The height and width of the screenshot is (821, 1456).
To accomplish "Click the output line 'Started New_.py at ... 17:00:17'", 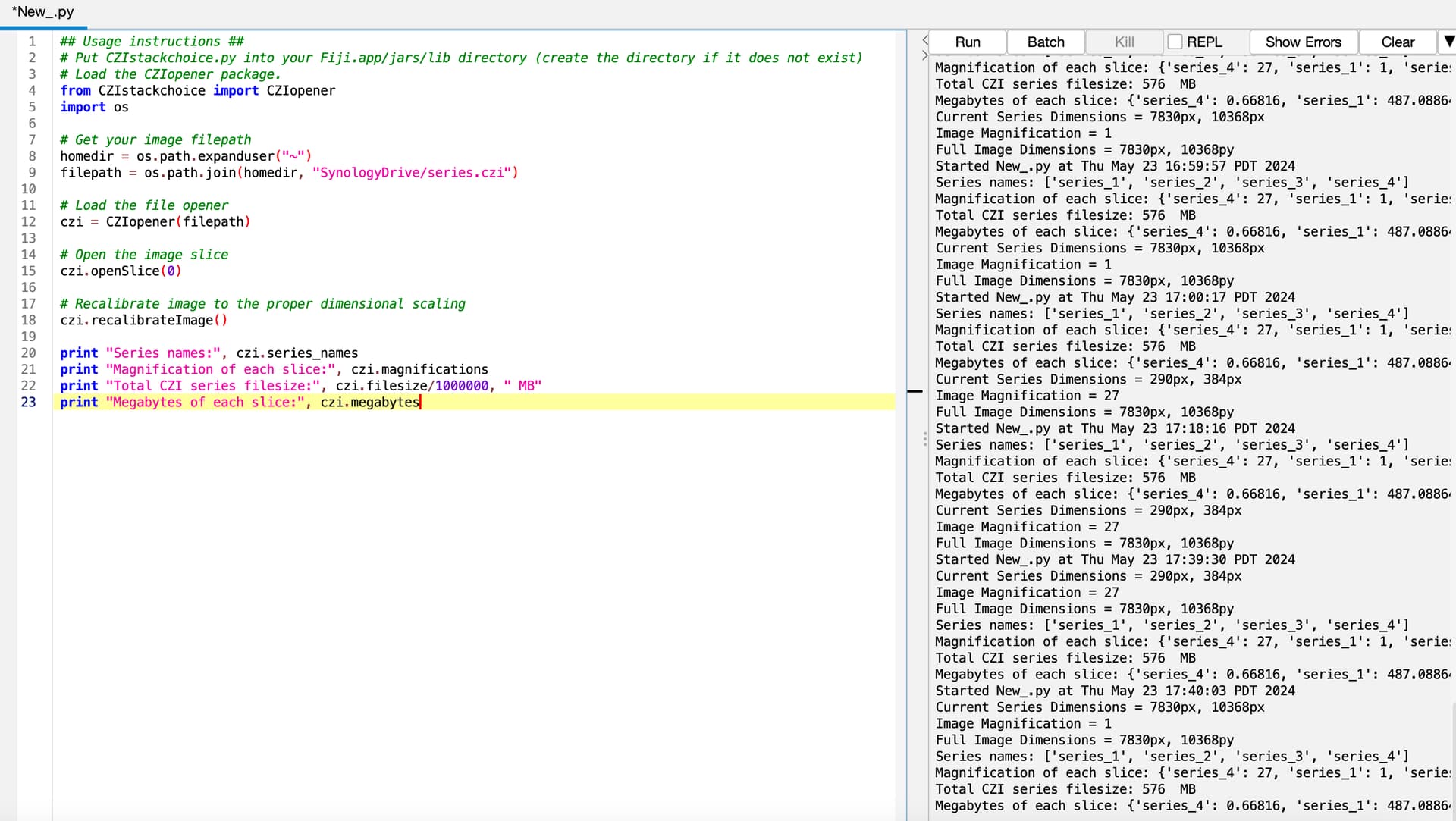I will 1115,297.
